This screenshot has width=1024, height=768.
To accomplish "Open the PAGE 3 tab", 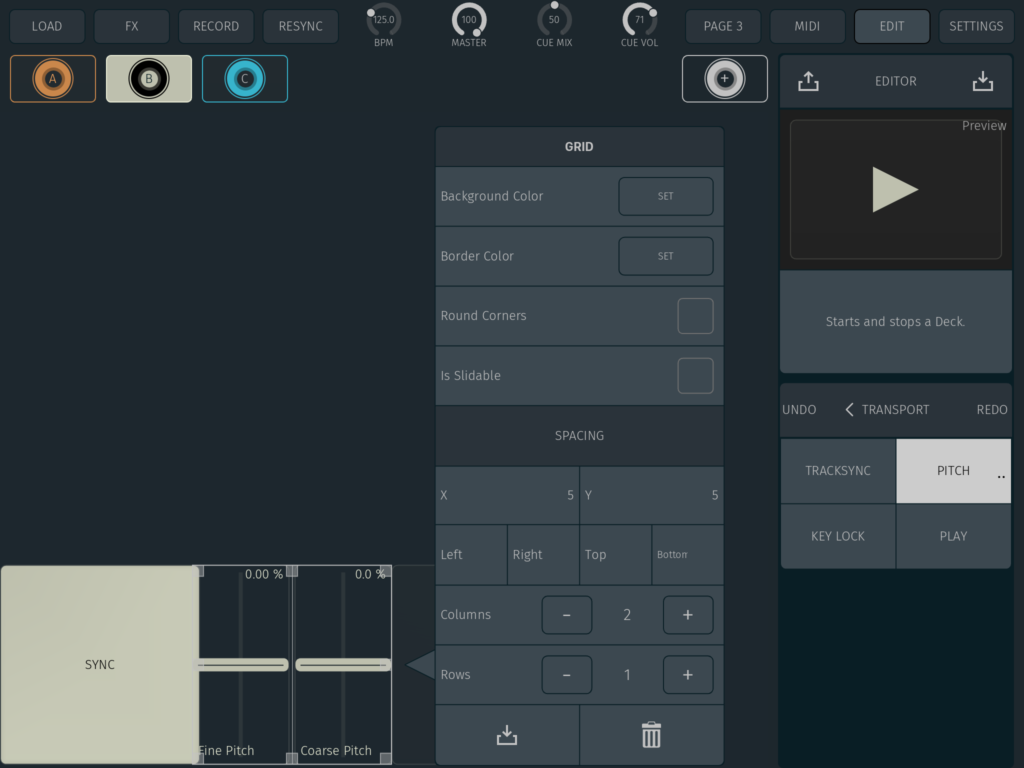I will tap(723, 26).
